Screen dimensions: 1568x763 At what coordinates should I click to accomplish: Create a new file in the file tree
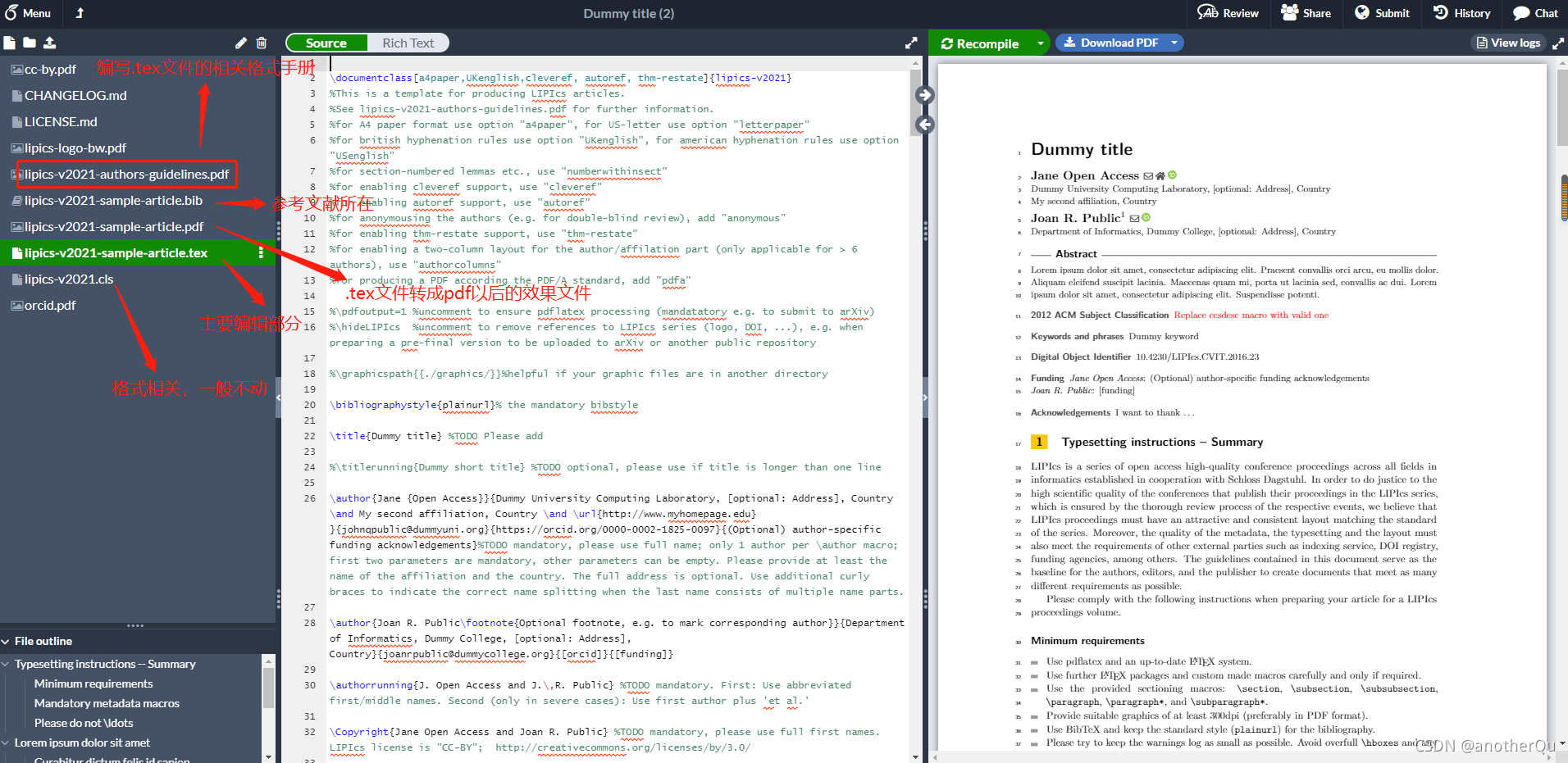pos(10,43)
